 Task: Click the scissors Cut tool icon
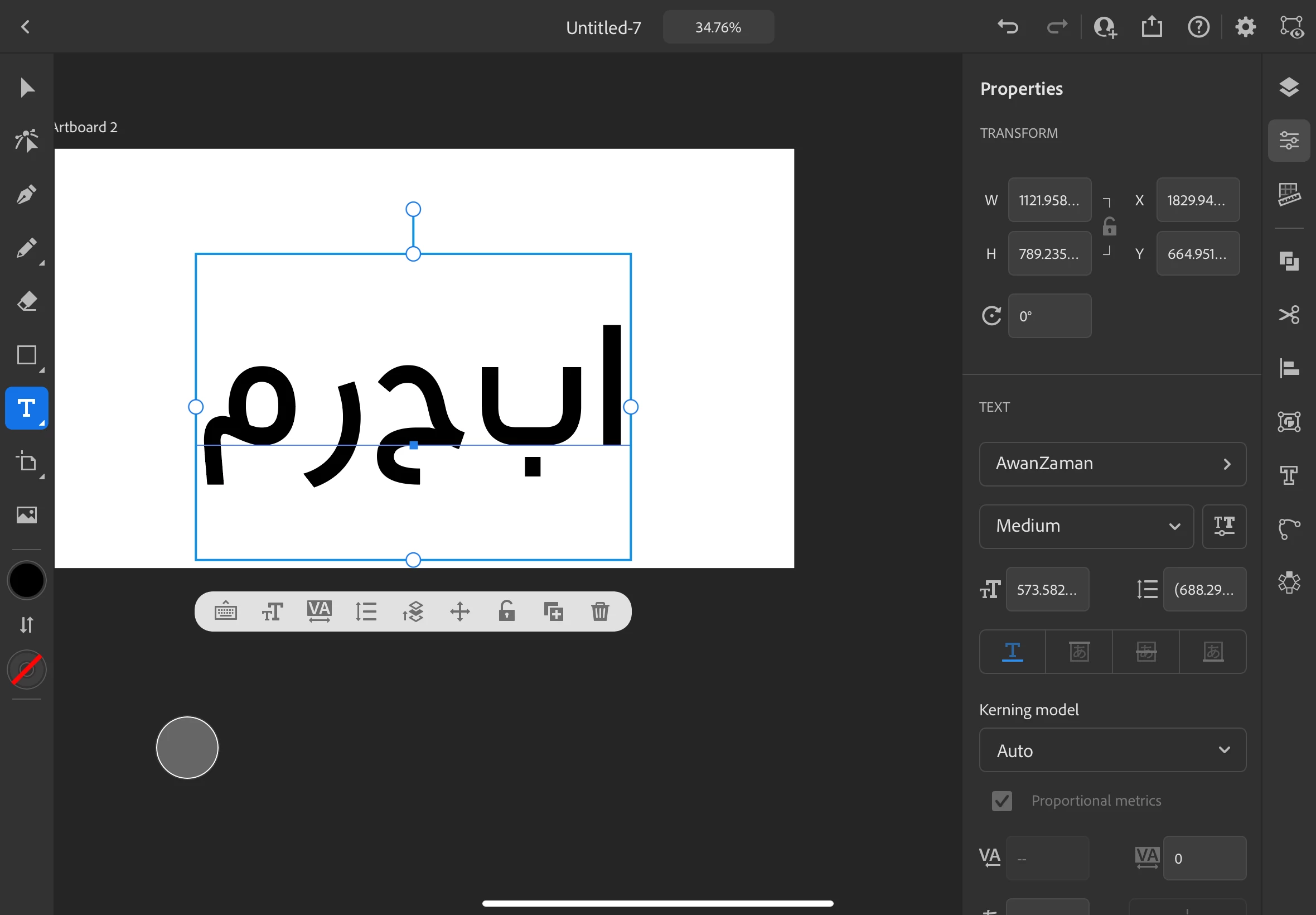1289,315
